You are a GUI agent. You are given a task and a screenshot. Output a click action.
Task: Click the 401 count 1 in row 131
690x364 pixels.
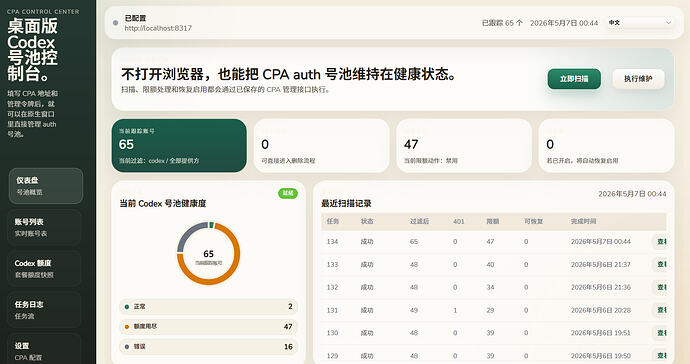[x=455, y=310]
